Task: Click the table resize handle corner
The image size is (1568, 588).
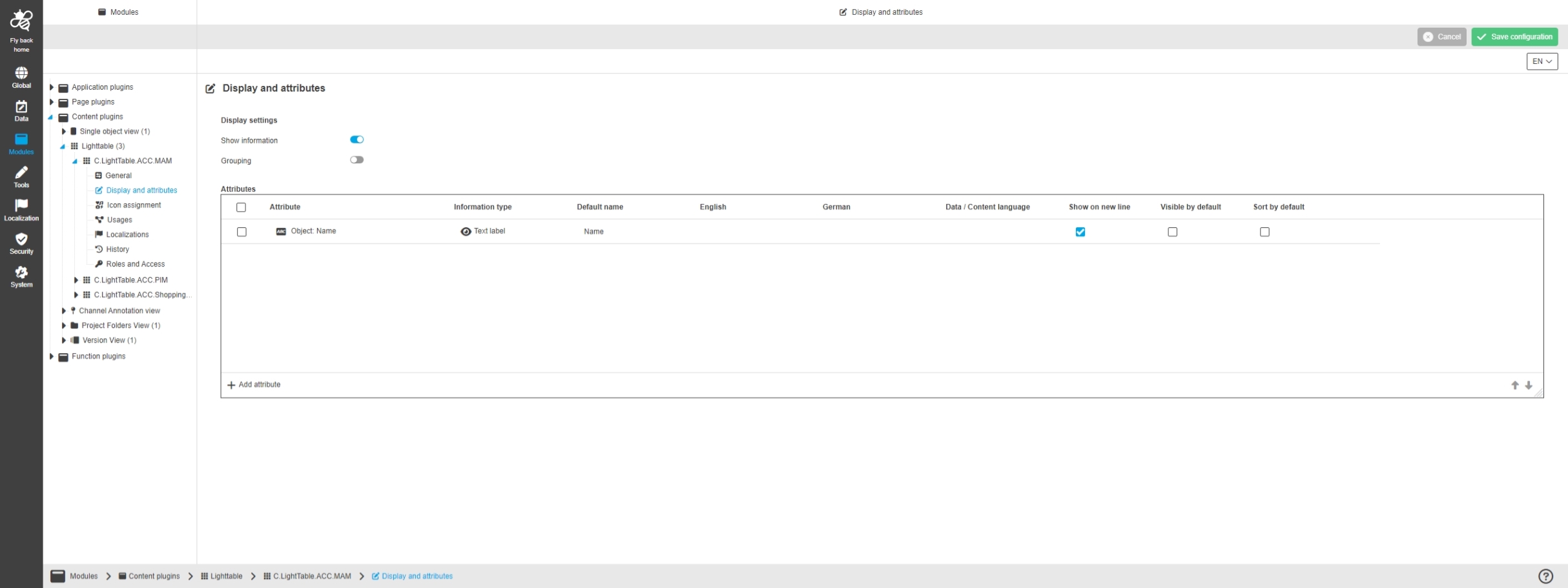Action: 1538,392
